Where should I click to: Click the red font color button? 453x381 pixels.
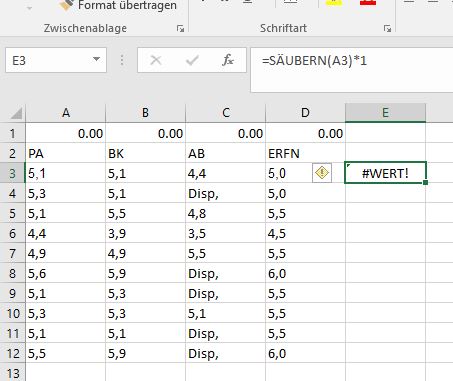[x=368, y=3]
